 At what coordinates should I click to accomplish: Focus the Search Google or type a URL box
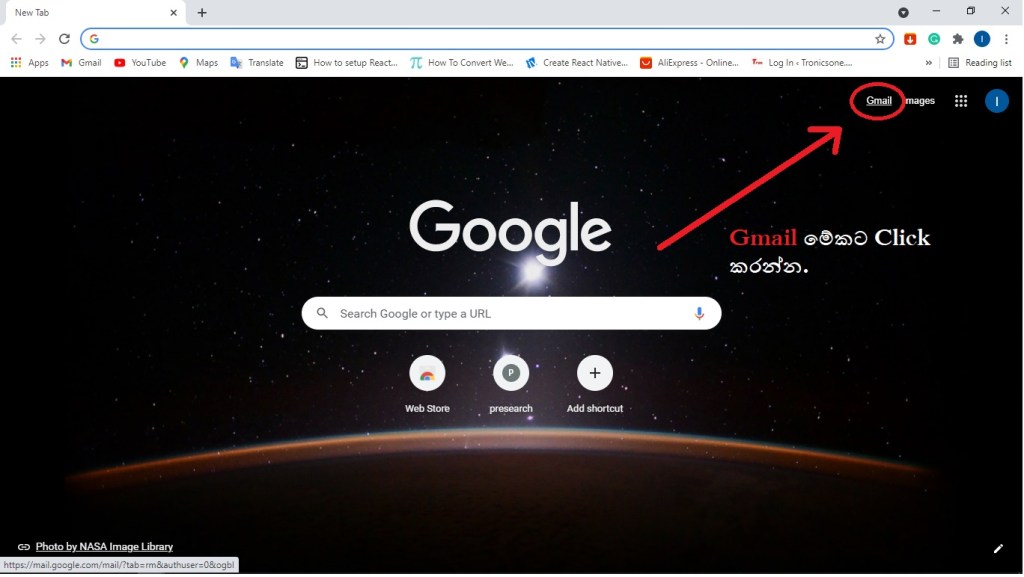tap(511, 313)
